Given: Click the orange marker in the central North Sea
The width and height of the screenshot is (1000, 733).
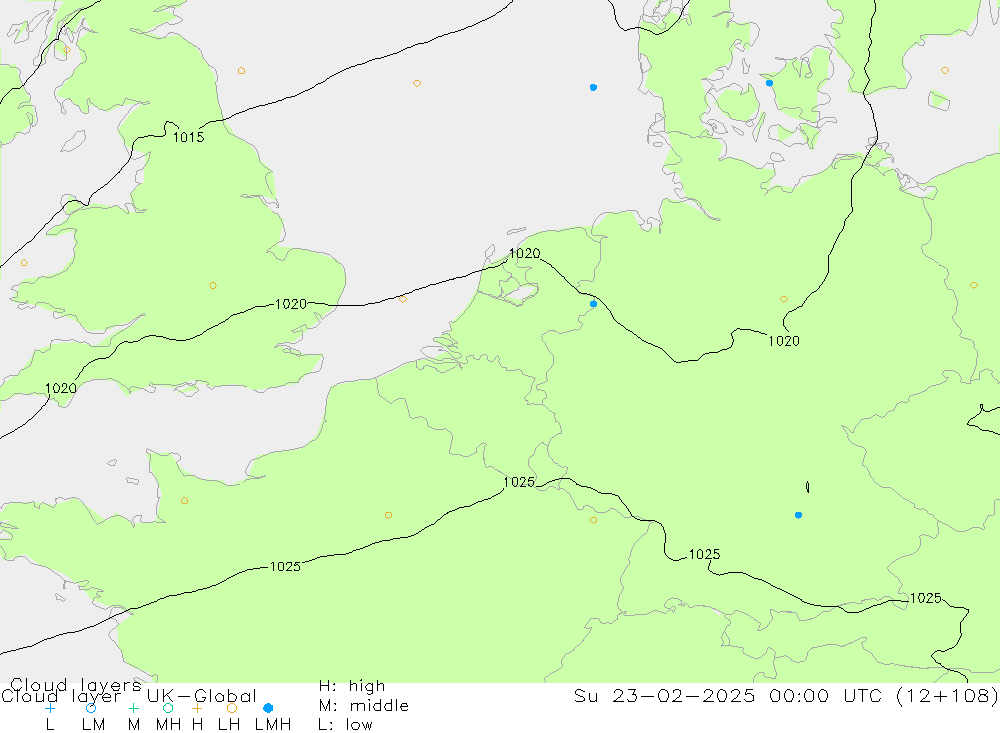Looking at the screenshot, I should (x=416, y=84).
